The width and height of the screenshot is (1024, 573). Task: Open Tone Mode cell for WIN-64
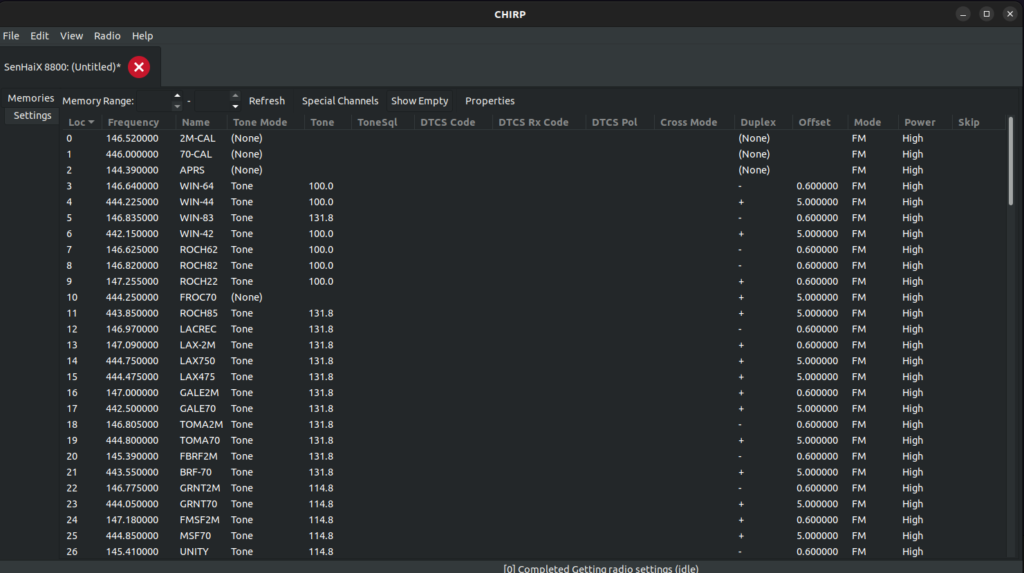tap(242, 186)
